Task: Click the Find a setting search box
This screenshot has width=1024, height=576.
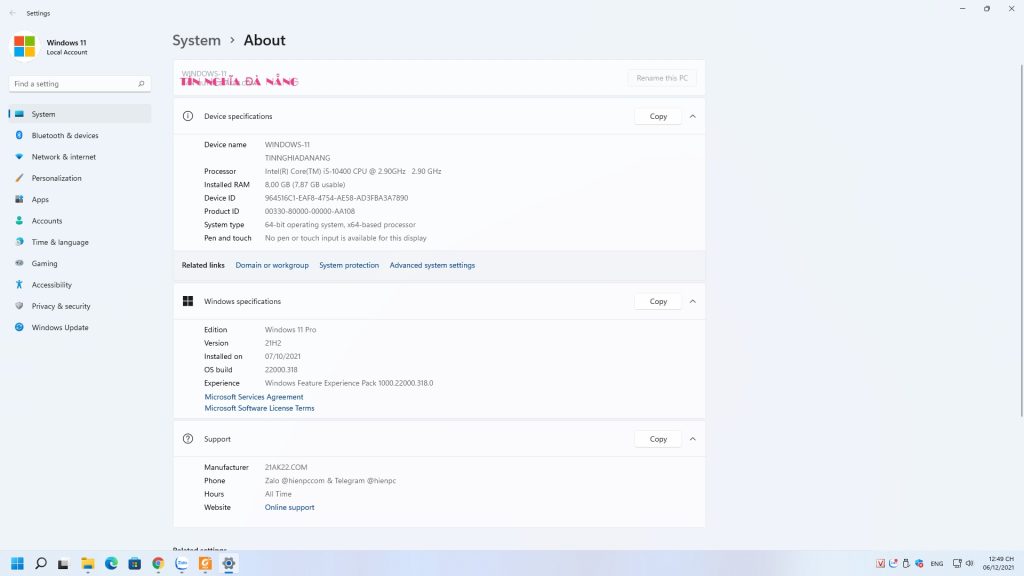Action: tap(80, 84)
